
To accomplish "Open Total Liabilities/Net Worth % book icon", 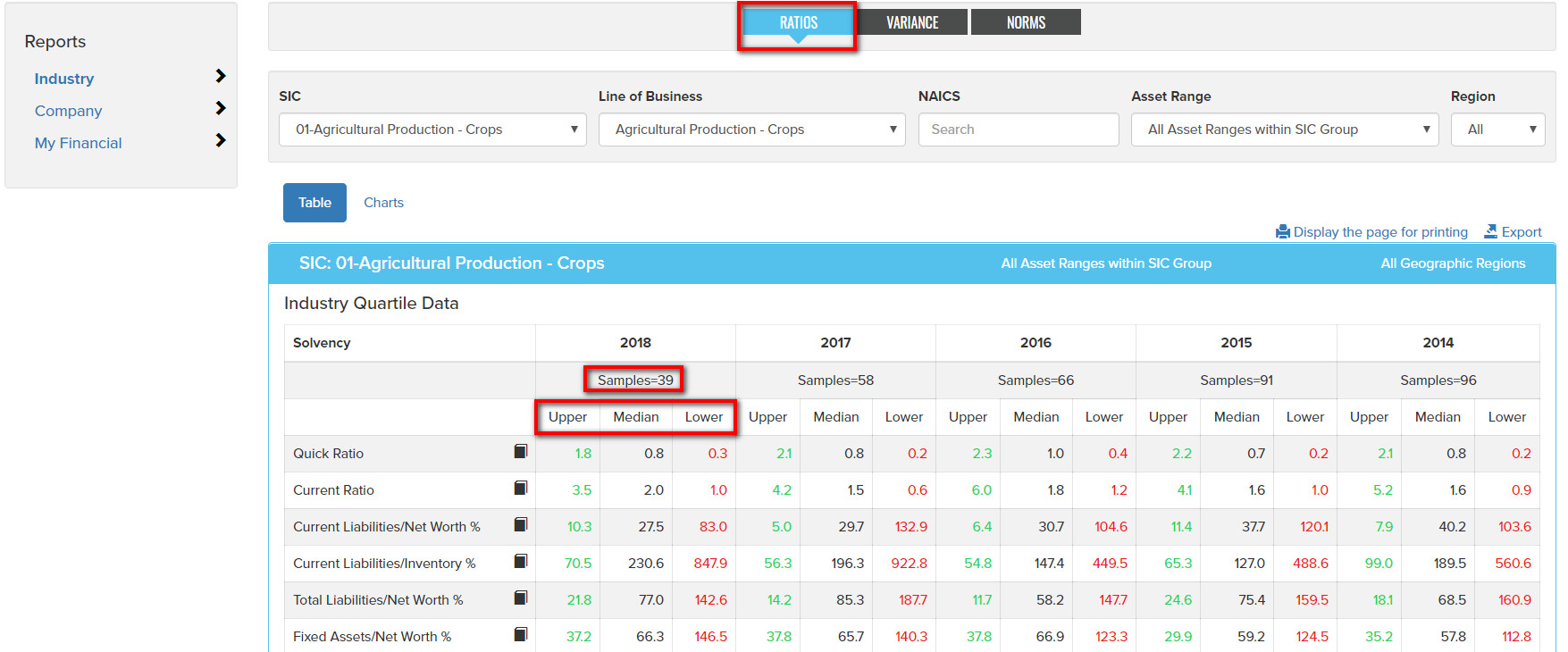I will (x=521, y=598).
